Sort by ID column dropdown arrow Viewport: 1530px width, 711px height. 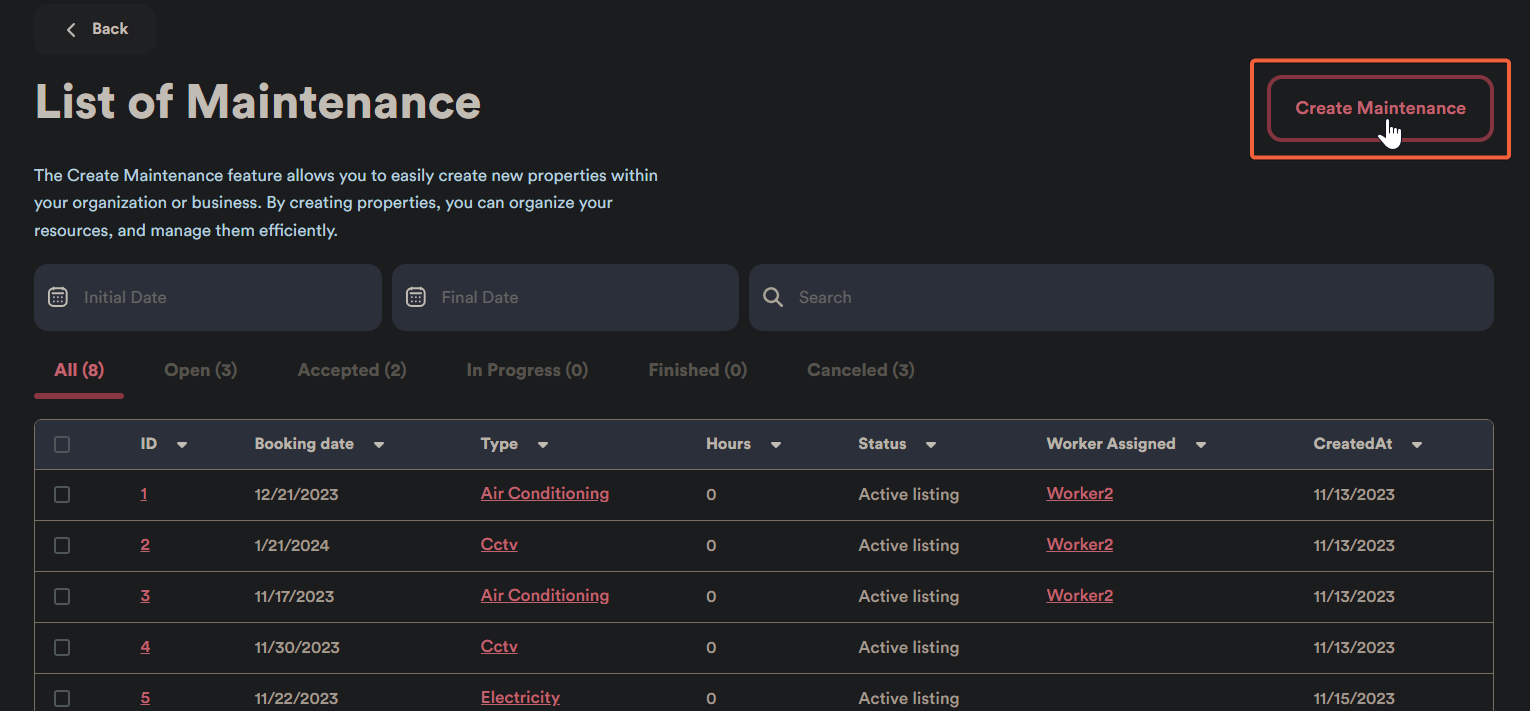182,445
